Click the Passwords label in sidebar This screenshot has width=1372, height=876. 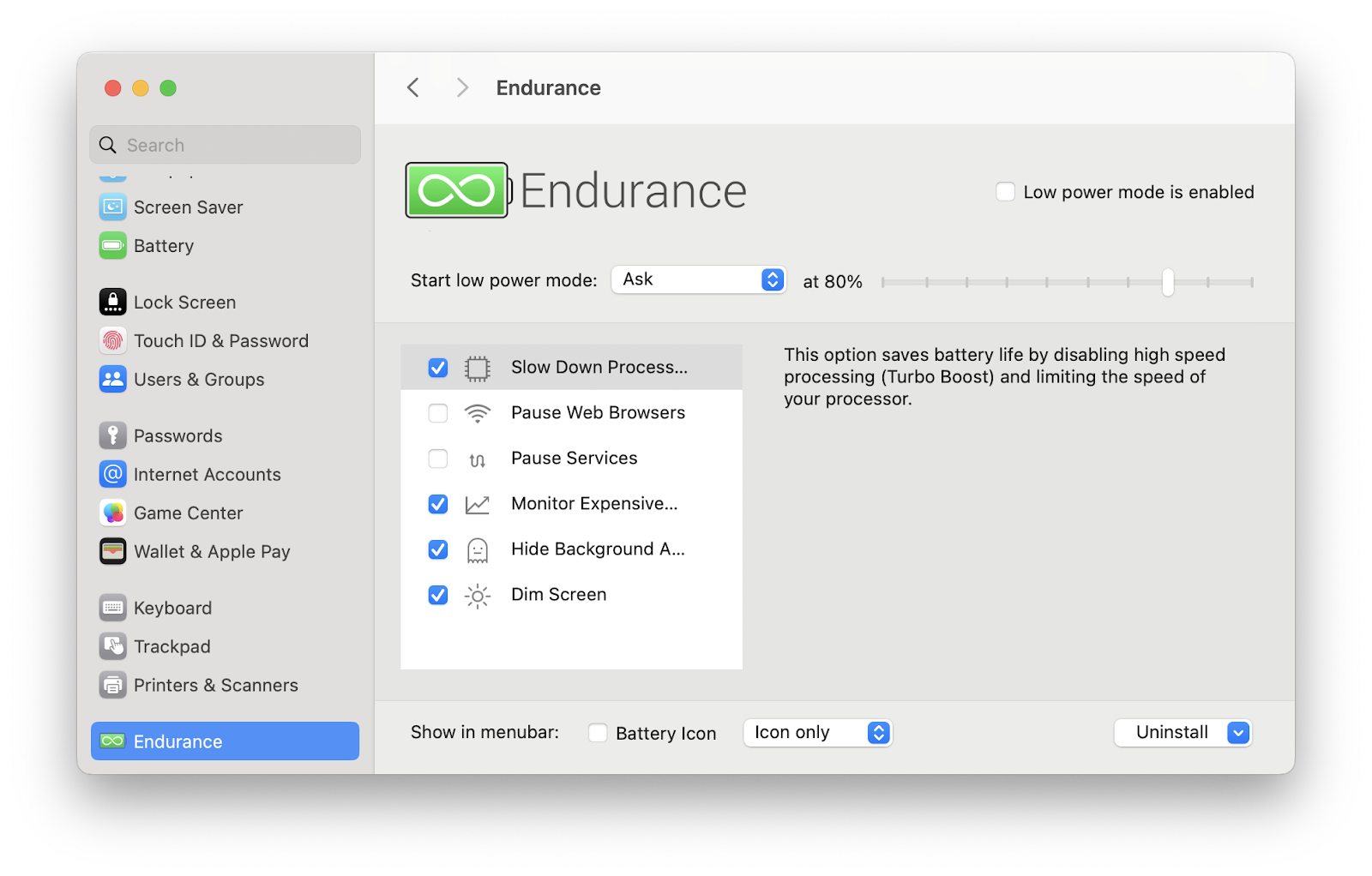(x=178, y=436)
